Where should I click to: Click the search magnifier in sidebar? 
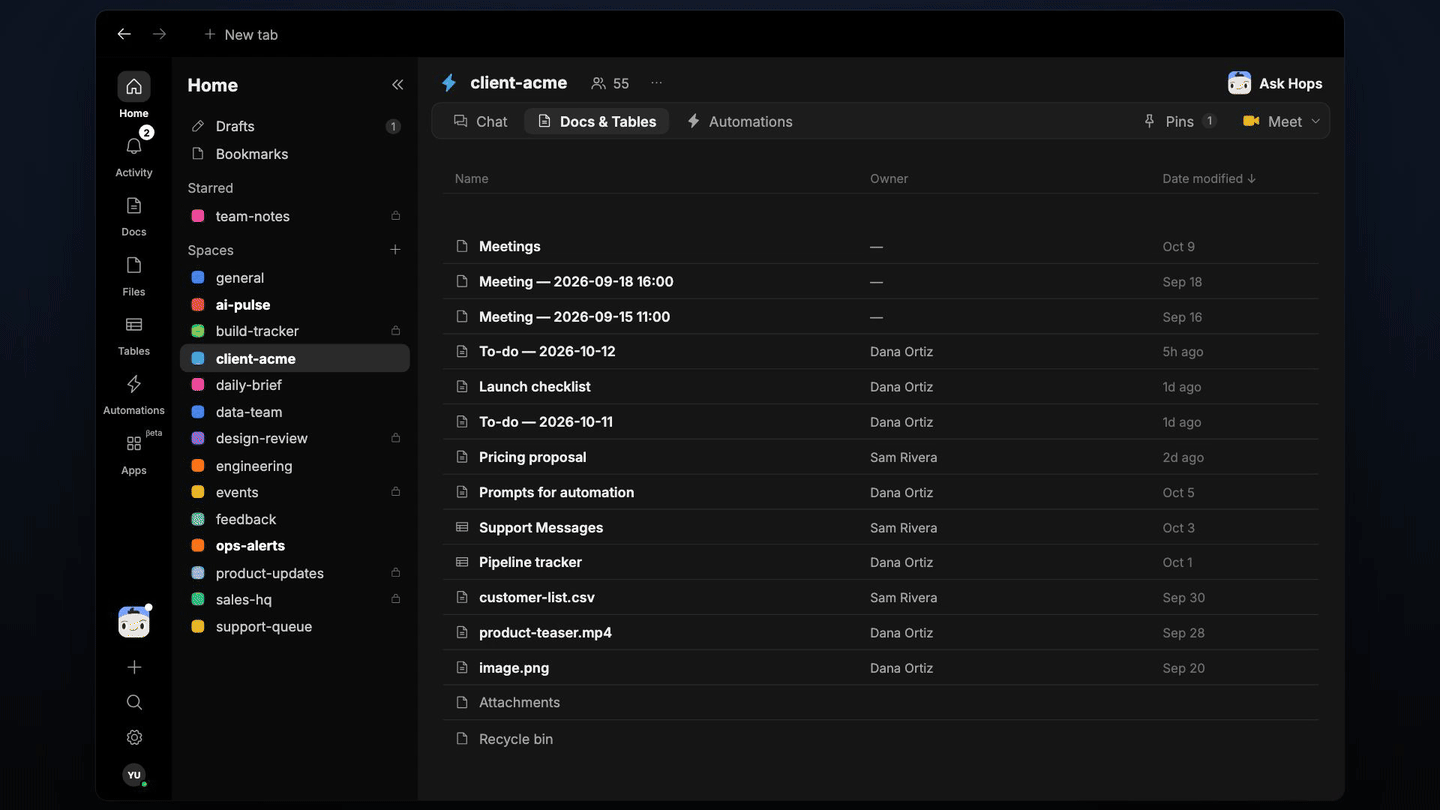point(134,702)
